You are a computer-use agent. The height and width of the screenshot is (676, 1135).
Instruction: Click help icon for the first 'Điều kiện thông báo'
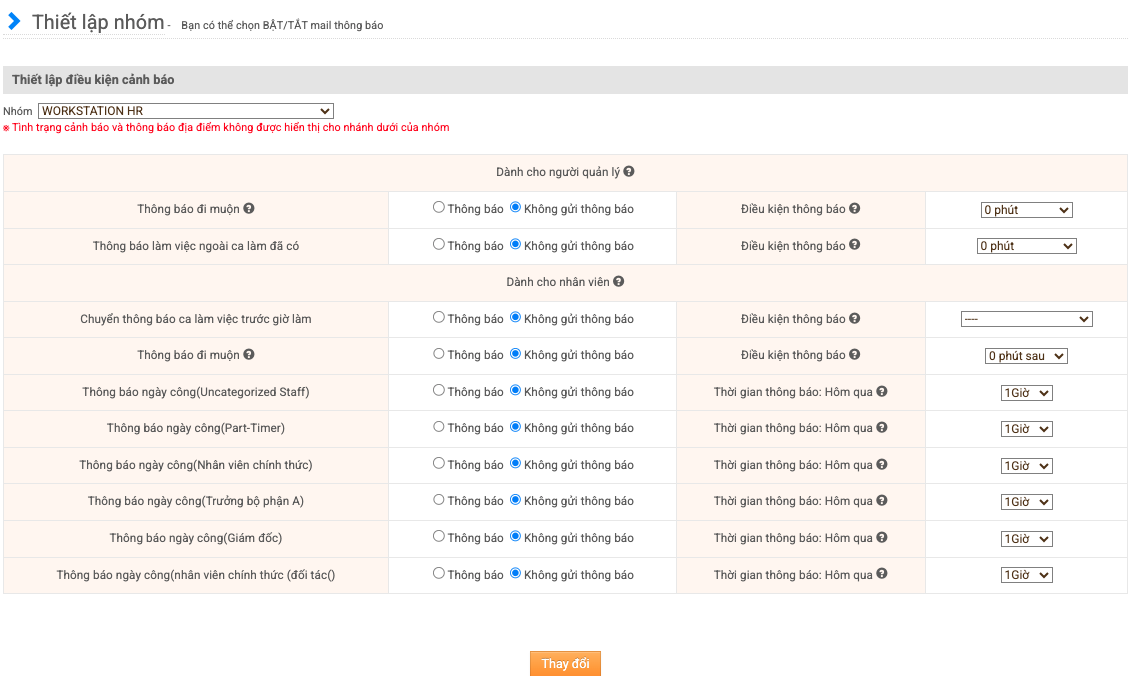tap(855, 209)
